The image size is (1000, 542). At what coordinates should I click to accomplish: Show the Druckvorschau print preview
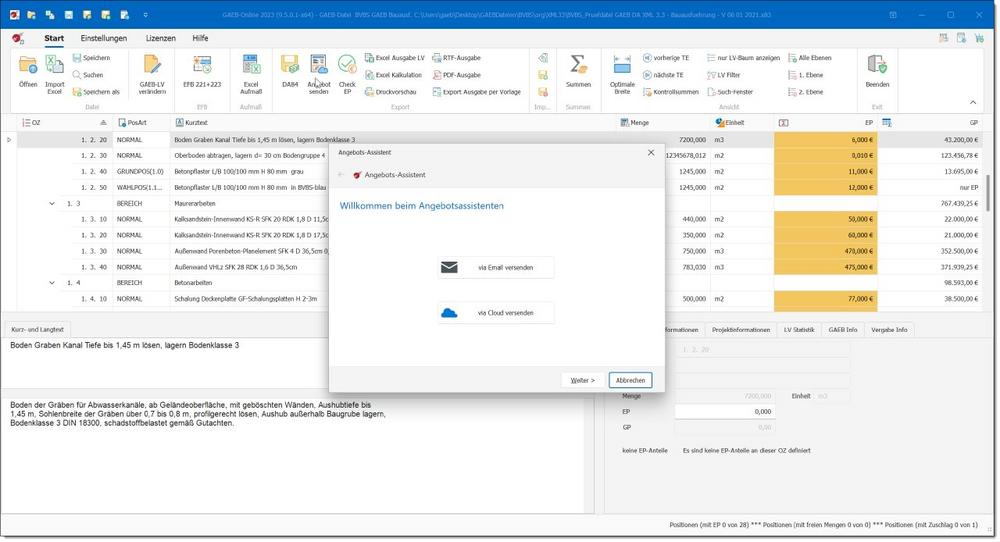(391, 92)
